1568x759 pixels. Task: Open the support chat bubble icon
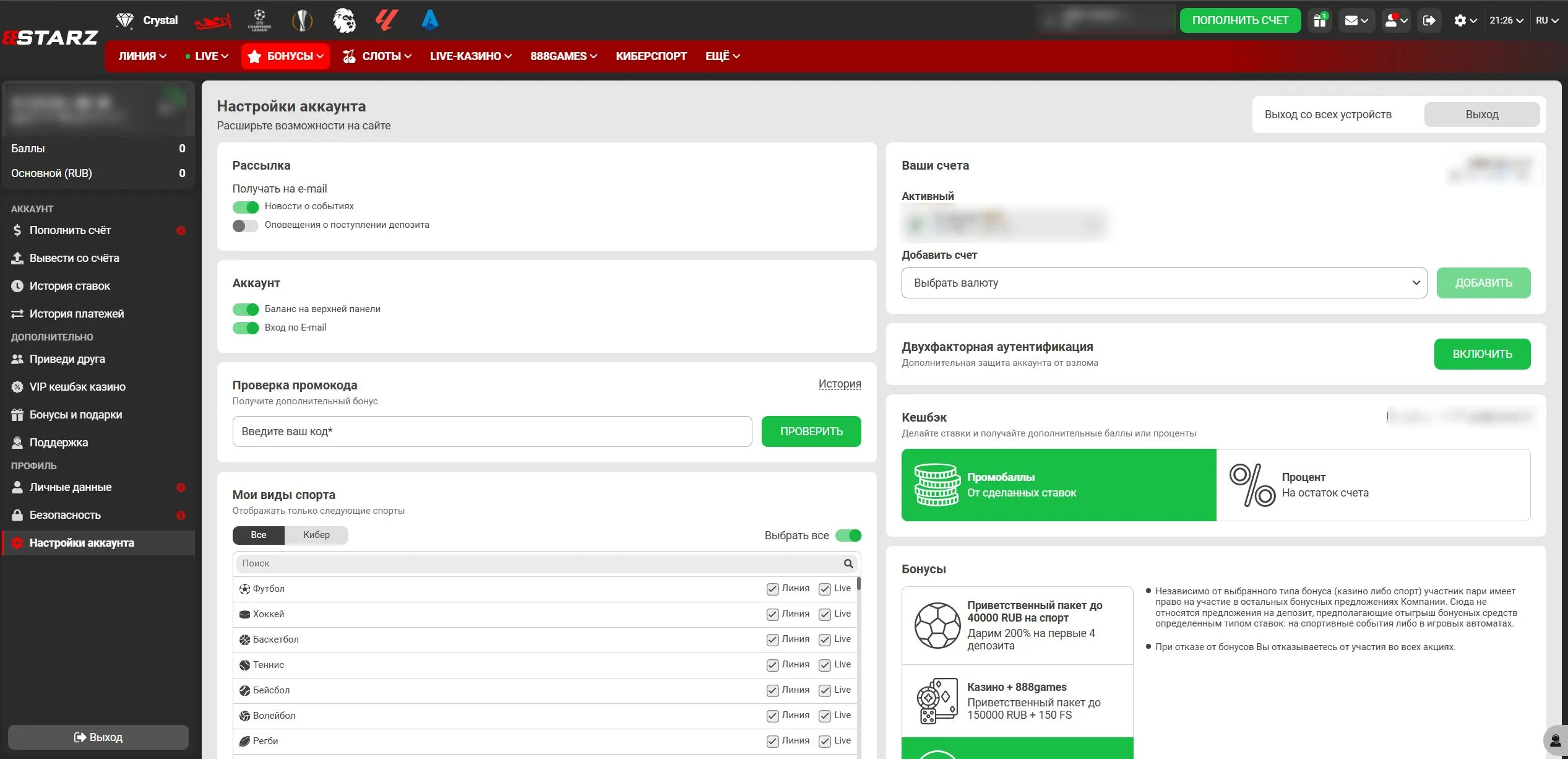click(x=1554, y=740)
